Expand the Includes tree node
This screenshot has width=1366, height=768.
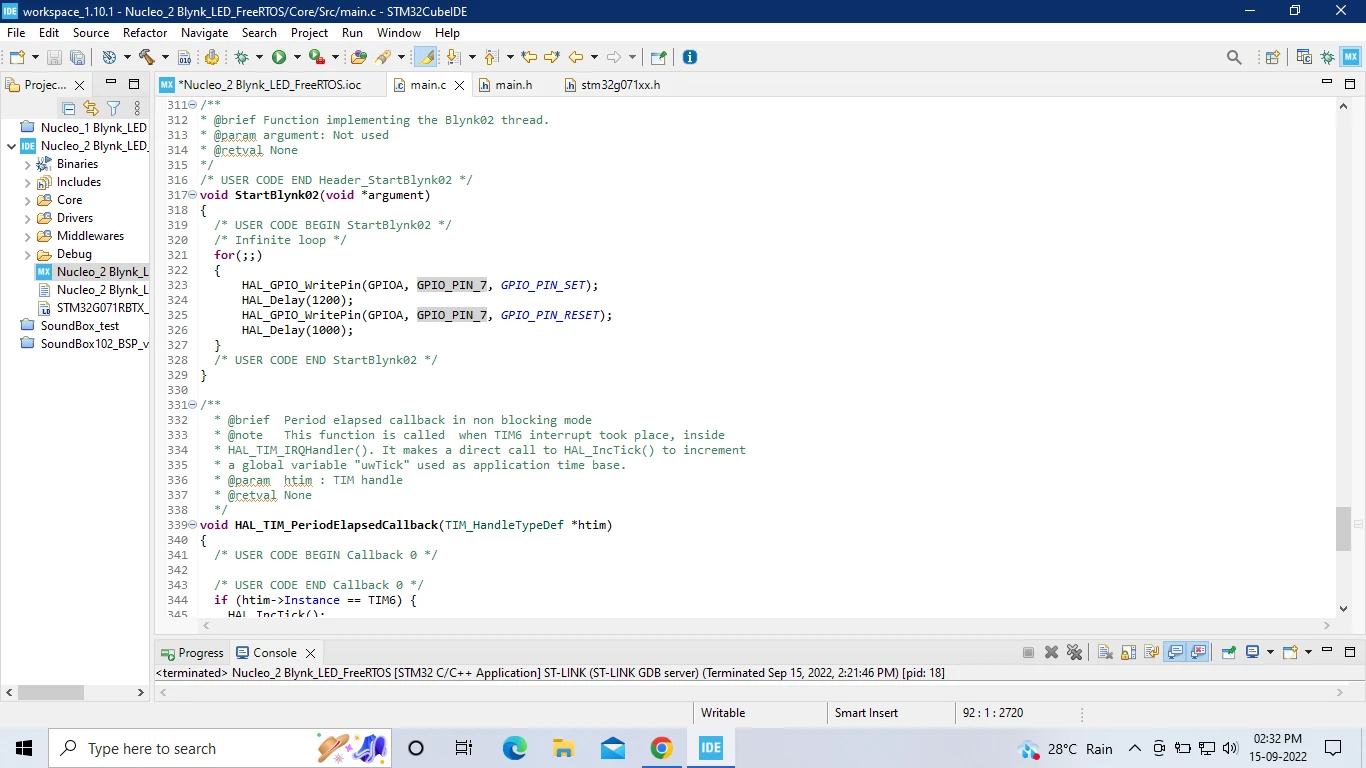click(28, 182)
